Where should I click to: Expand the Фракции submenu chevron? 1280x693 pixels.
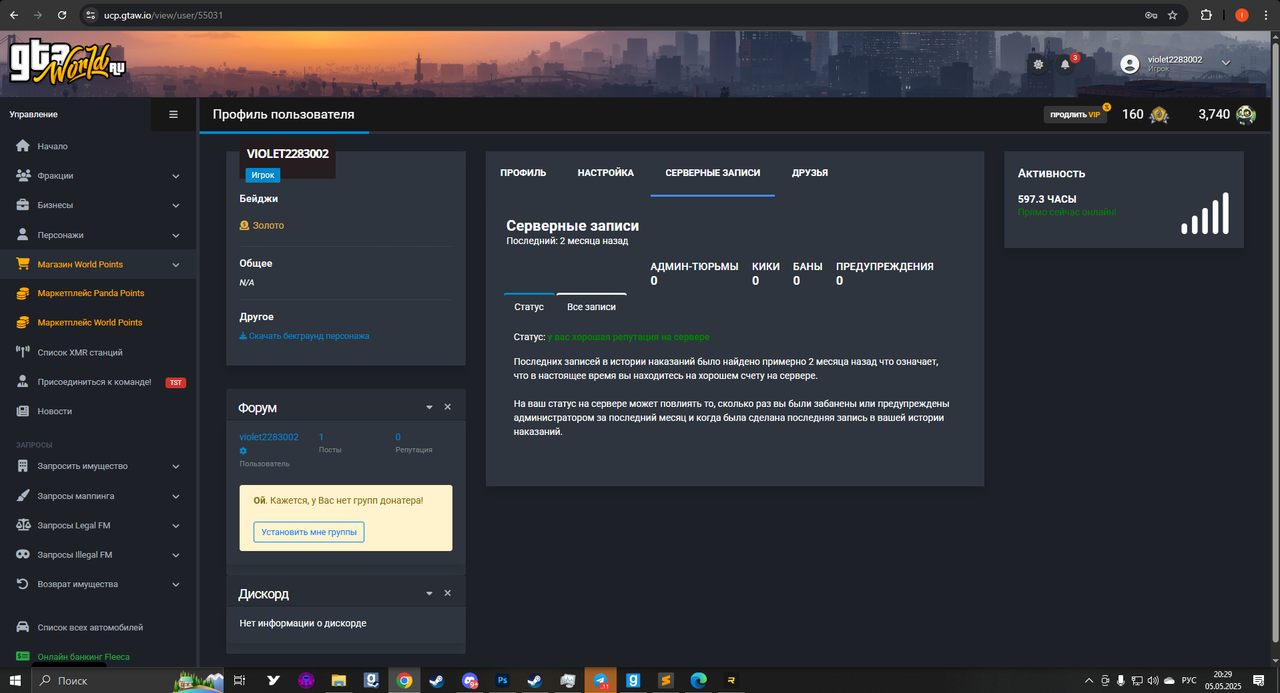(x=176, y=176)
